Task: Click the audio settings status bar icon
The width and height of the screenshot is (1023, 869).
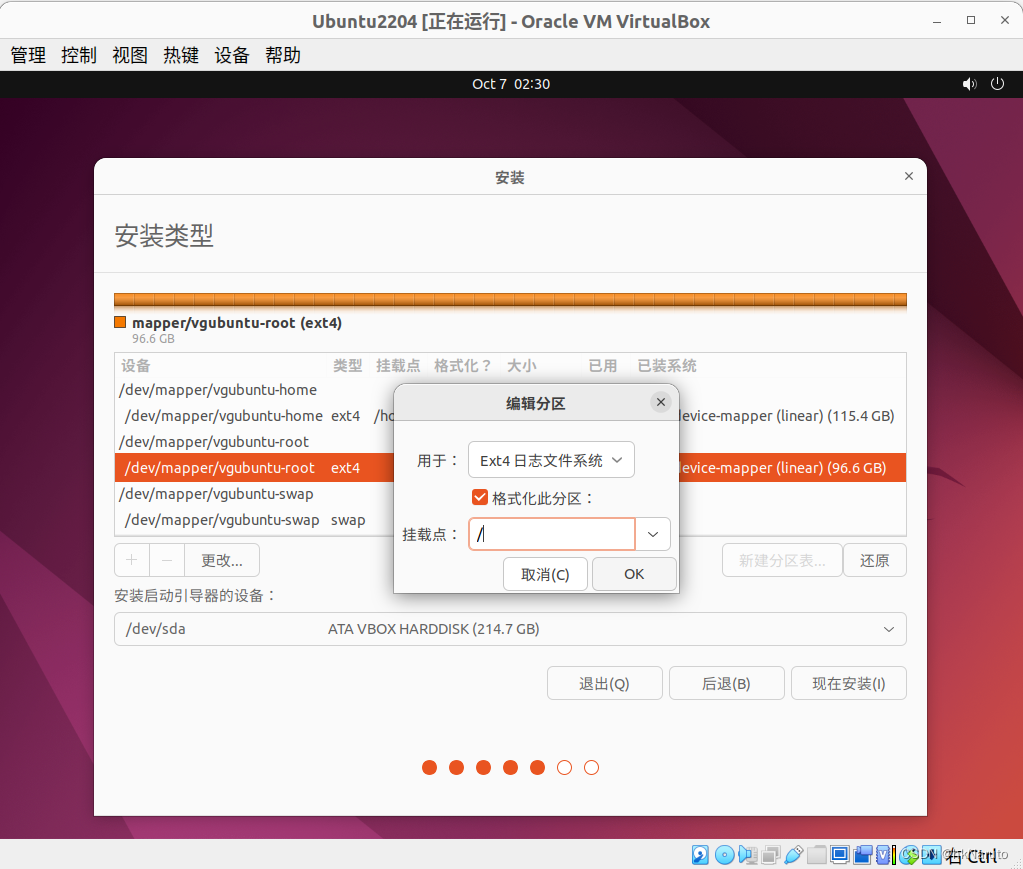Action: click(x=748, y=855)
